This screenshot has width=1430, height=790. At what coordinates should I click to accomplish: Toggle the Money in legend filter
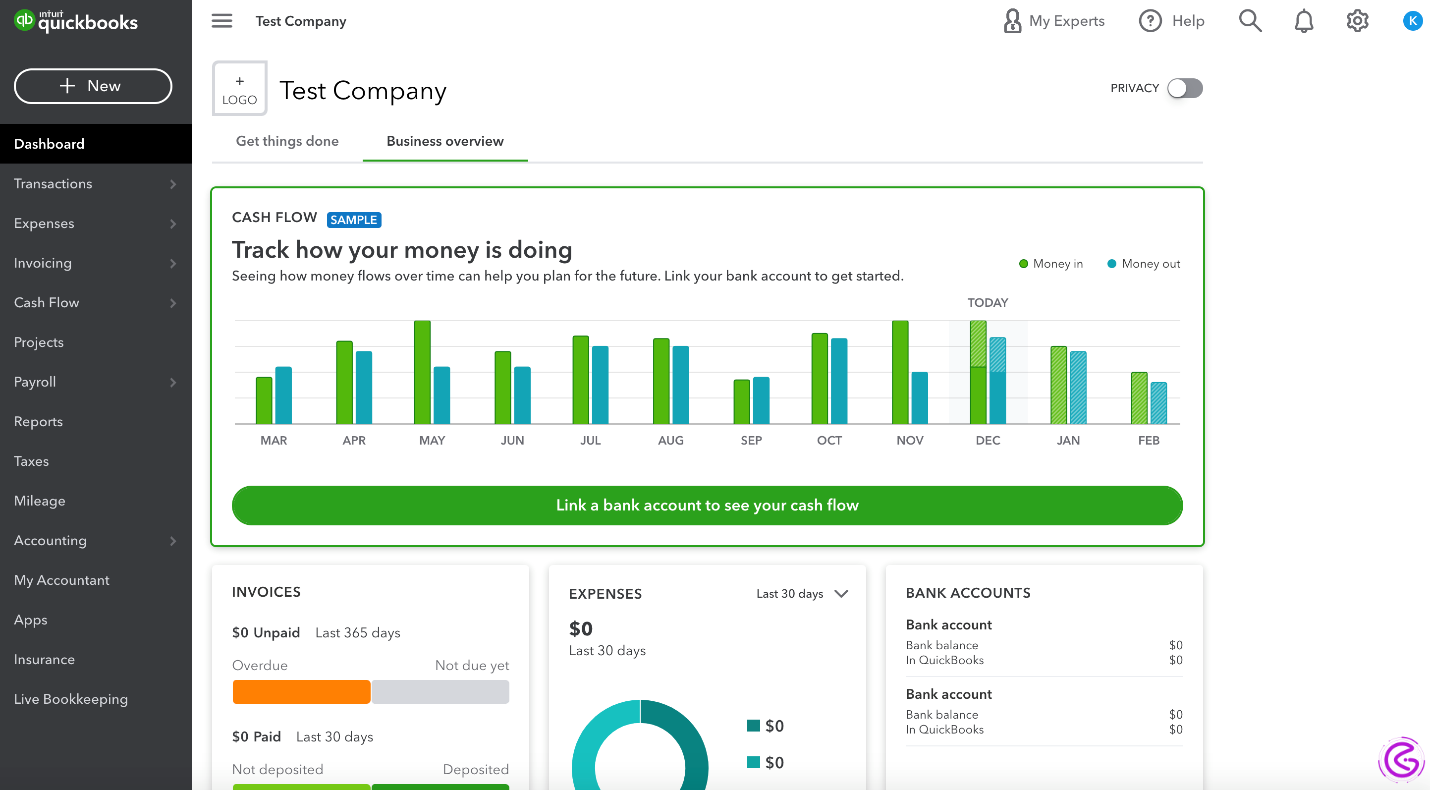click(1050, 263)
